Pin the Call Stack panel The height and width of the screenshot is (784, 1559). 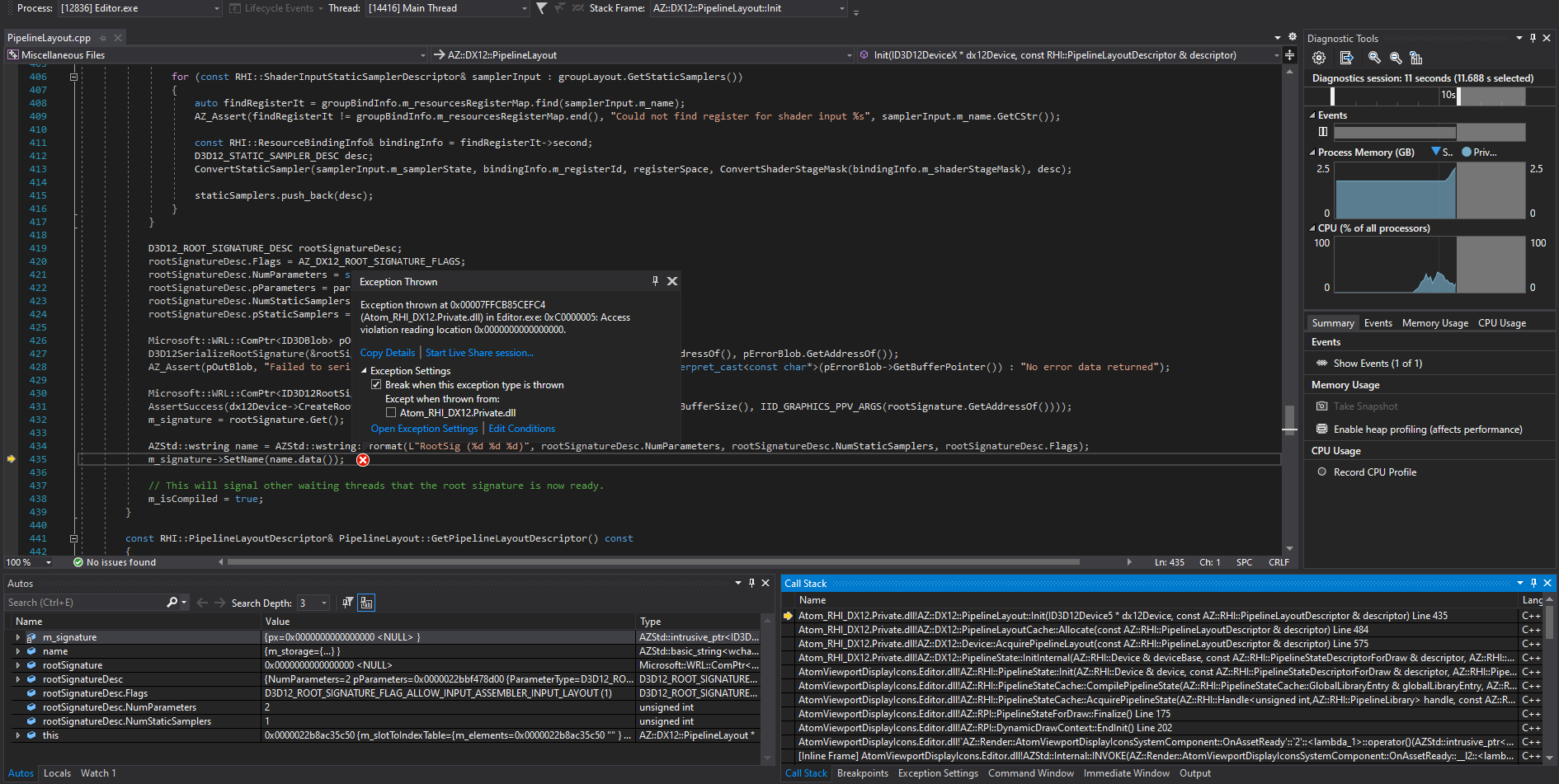click(1533, 583)
